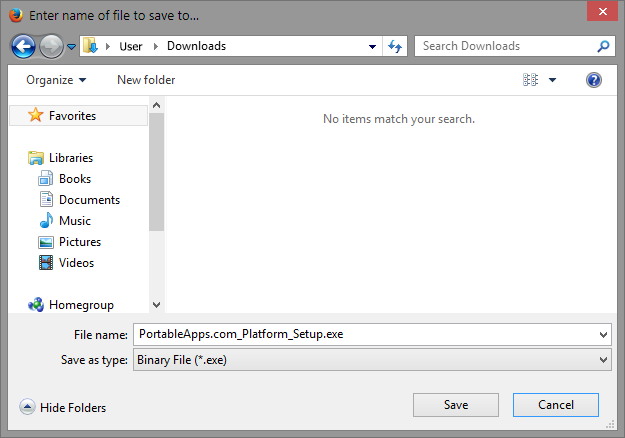The width and height of the screenshot is (625, 438).
Task: Change your view icon button
Action: (531, 80)
